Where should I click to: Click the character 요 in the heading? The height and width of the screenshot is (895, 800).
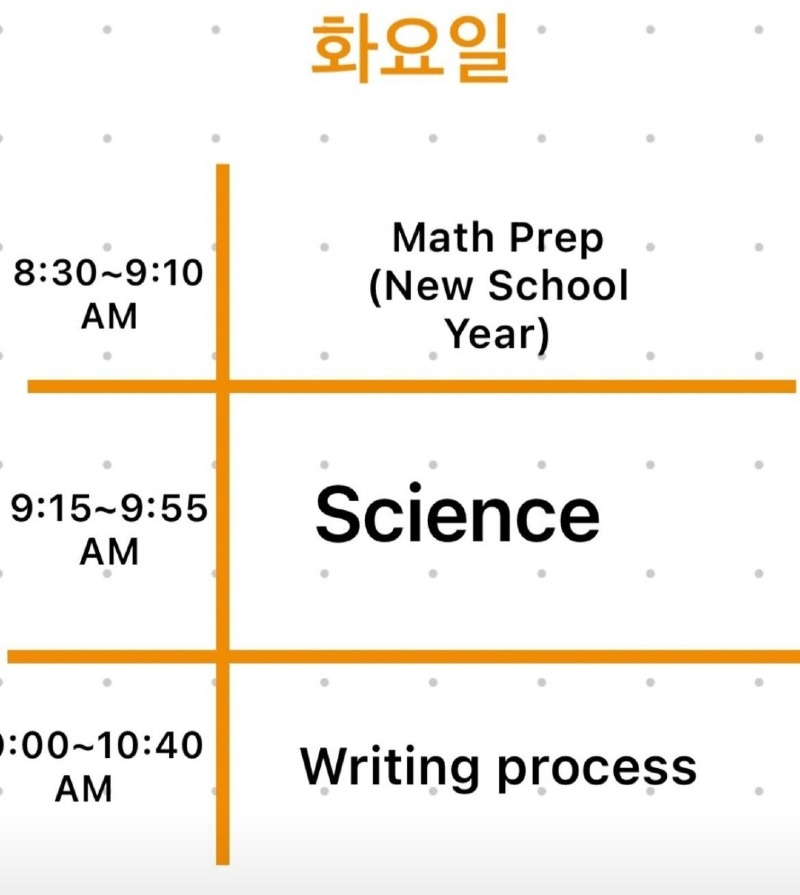(x=410, y=46)
